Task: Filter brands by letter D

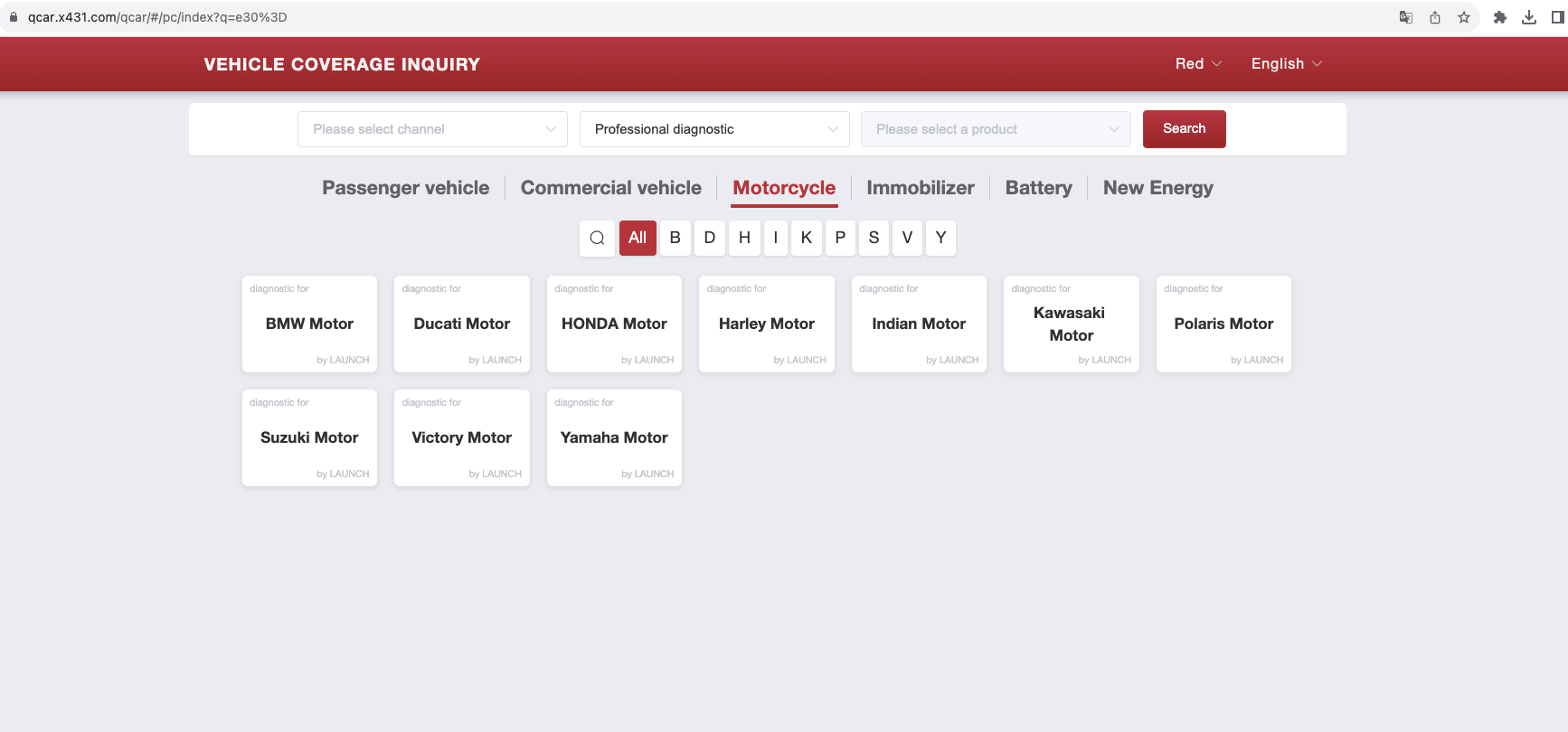Action: (x=710, y=238)
